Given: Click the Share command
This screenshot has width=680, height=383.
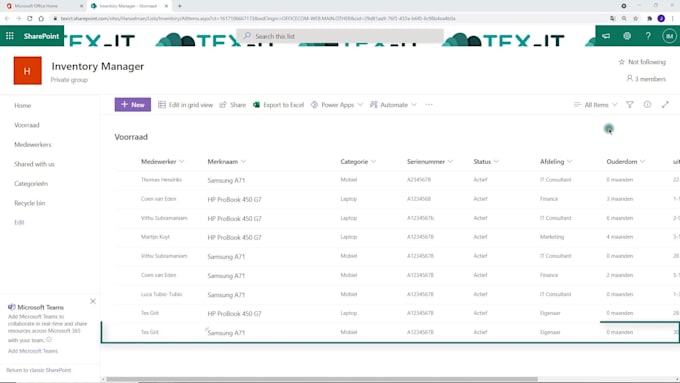Looking at the screenshot, I should tap(233, 105).
